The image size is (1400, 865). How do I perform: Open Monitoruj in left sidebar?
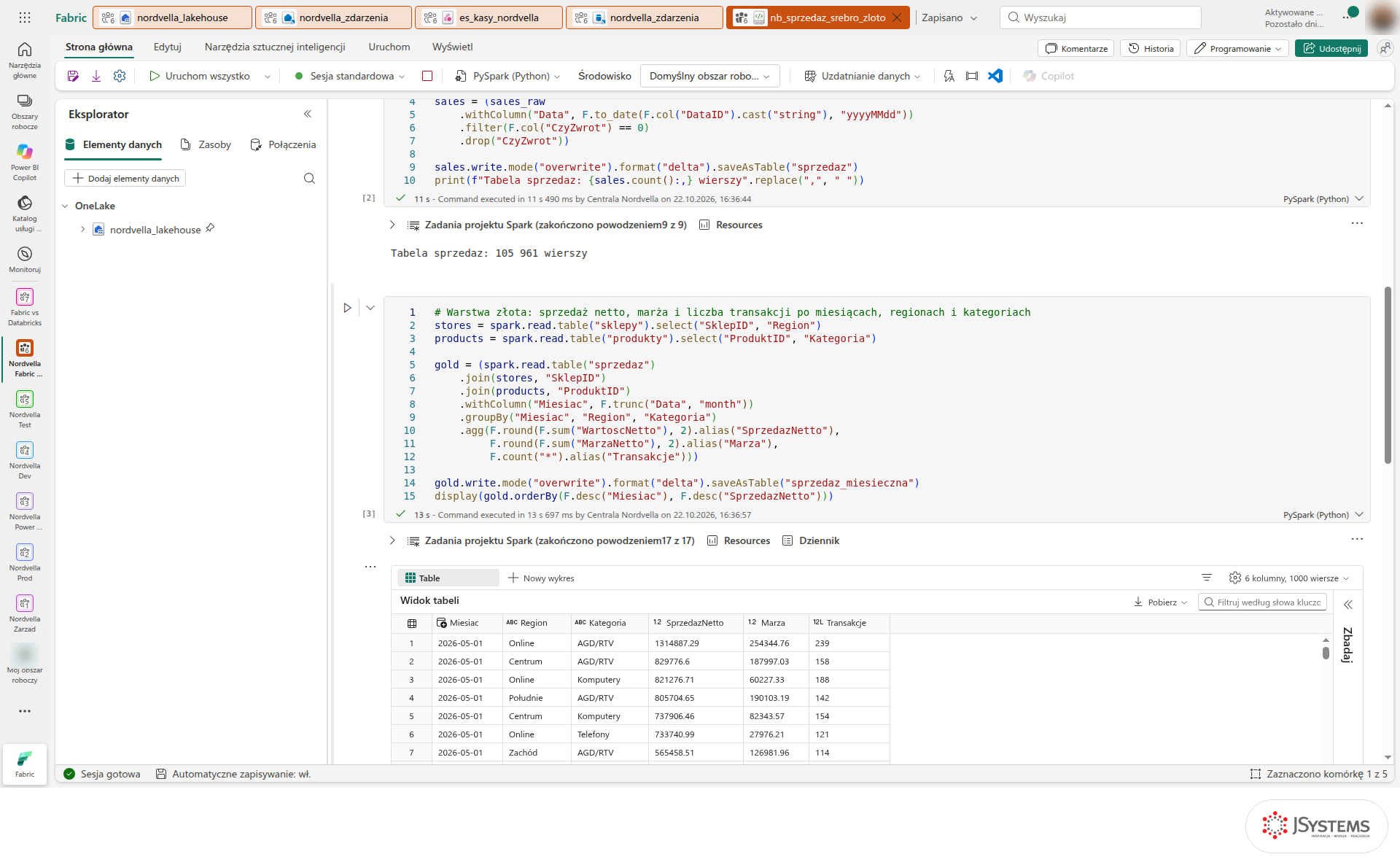point(25,259)
